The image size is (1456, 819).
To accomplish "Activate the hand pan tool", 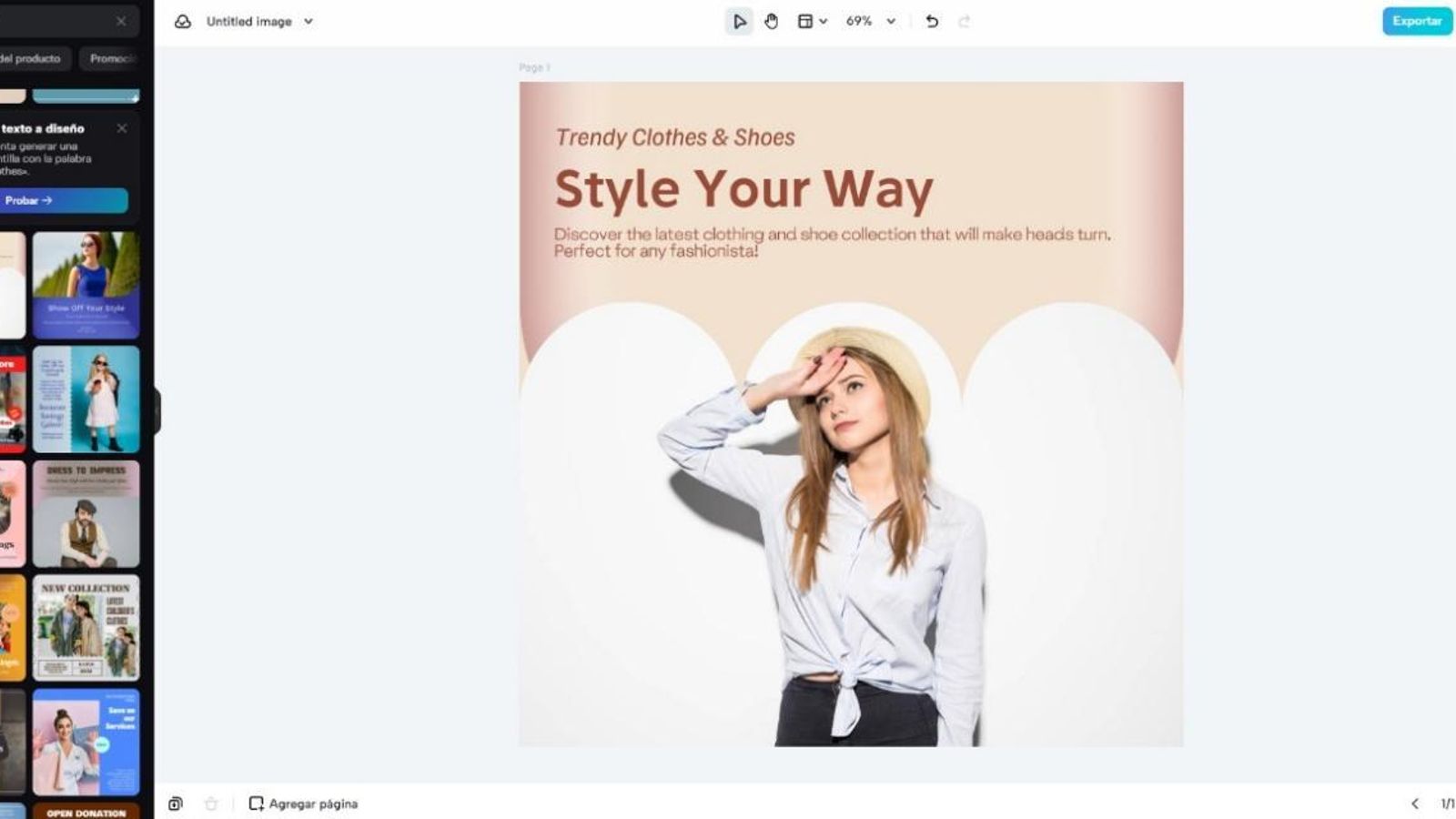I will click(772, 21).
